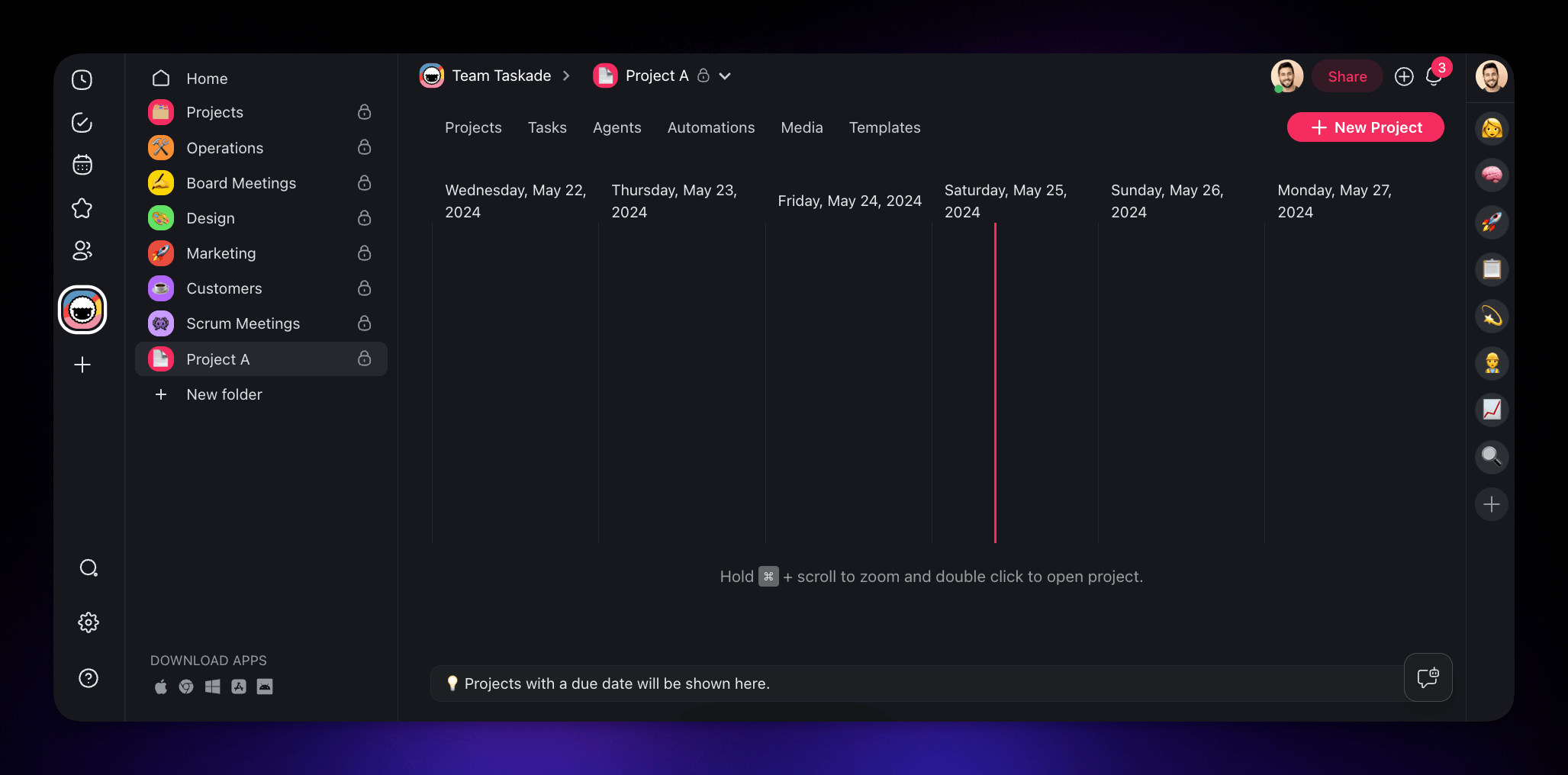Click the New Project button
The image size is (1568, 775).
1365,127
